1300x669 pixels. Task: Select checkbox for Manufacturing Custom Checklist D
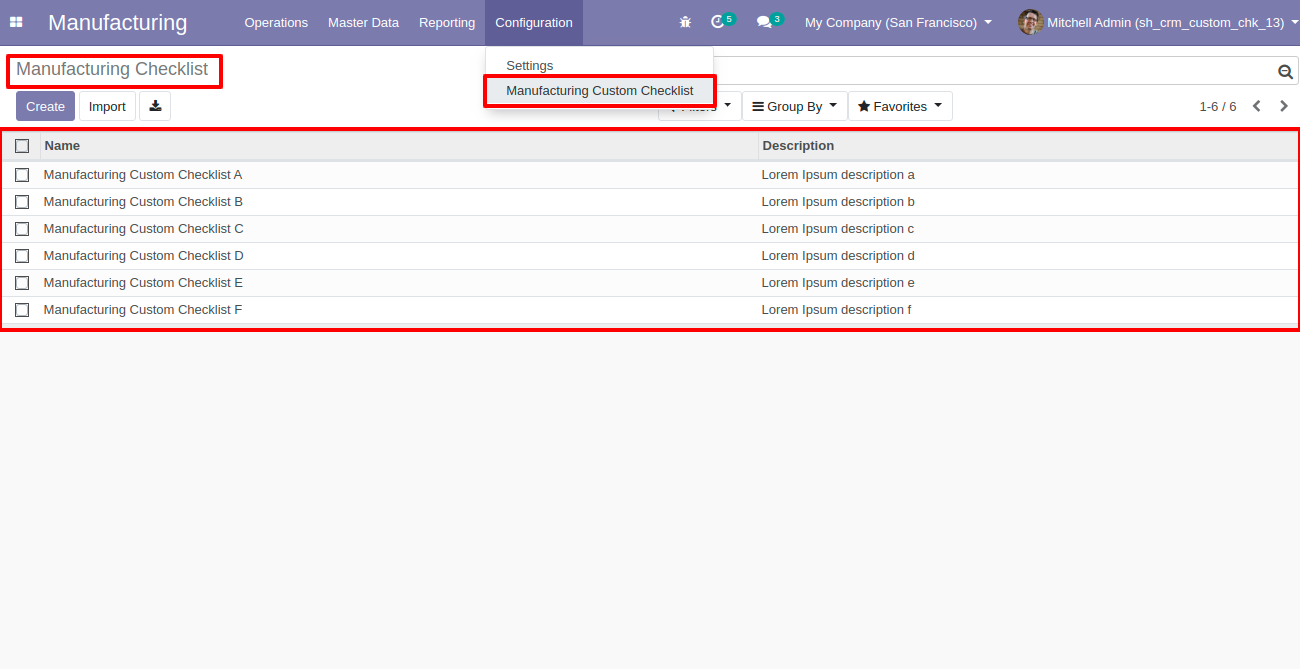(x=22, y=256)
